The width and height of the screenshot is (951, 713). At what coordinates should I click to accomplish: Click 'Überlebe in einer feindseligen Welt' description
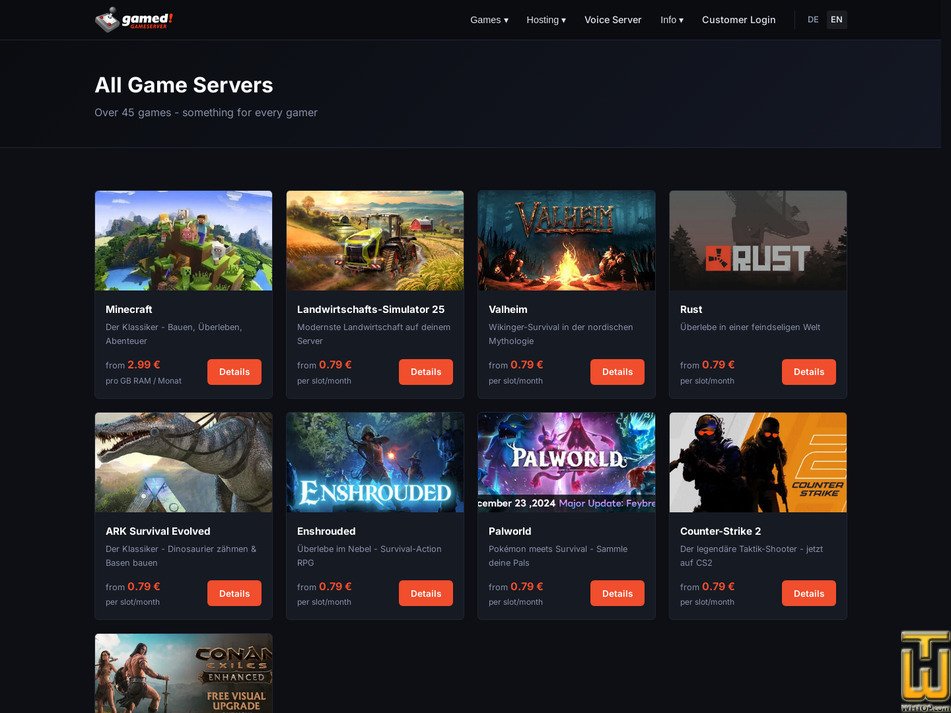click(x=750, y=327)
